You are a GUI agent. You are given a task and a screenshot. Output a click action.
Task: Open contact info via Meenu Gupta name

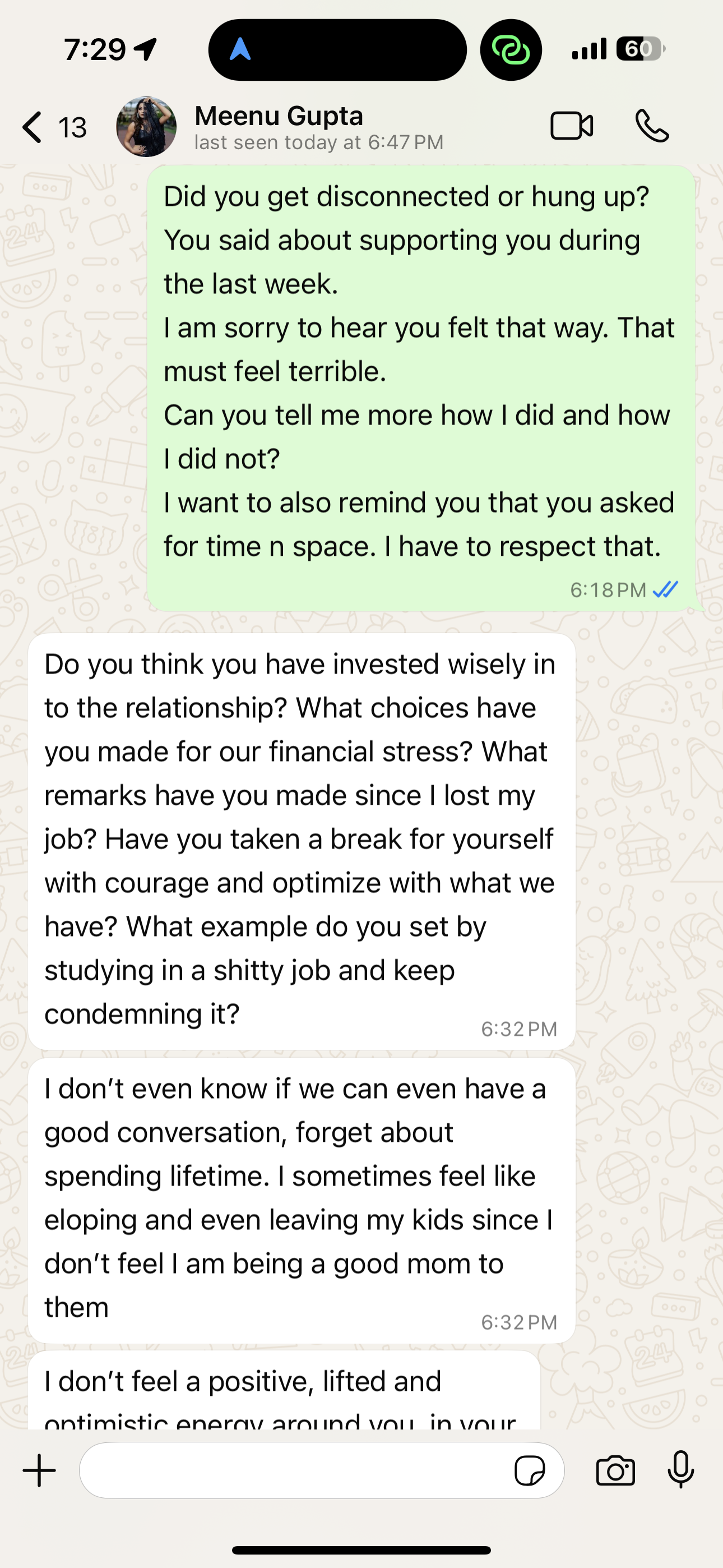pos(279,116)
